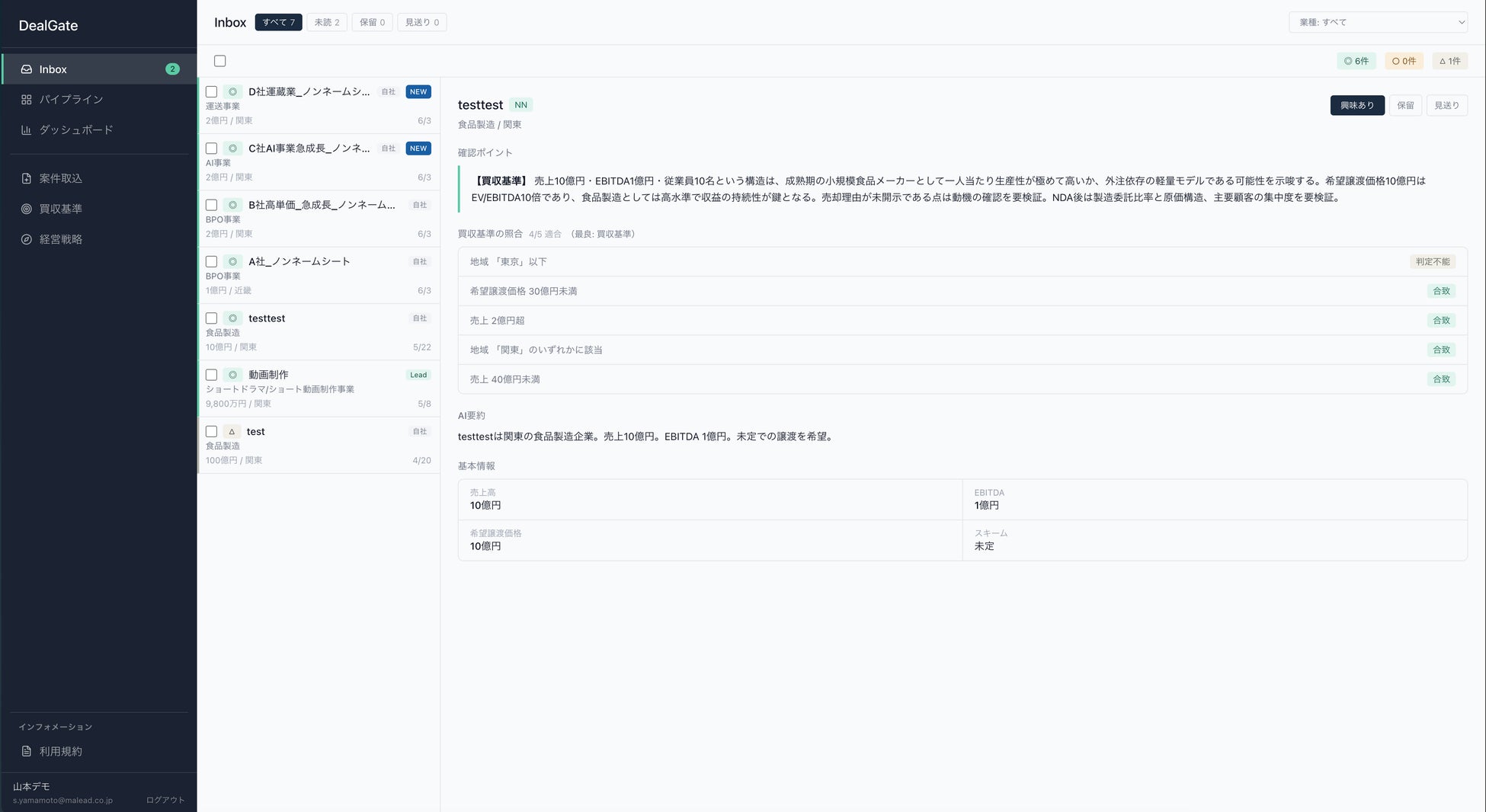Click the match-status circle icon on A社 row
Image resolution: width=1486 pixels, height=812 pixels.
pos(232,261)
